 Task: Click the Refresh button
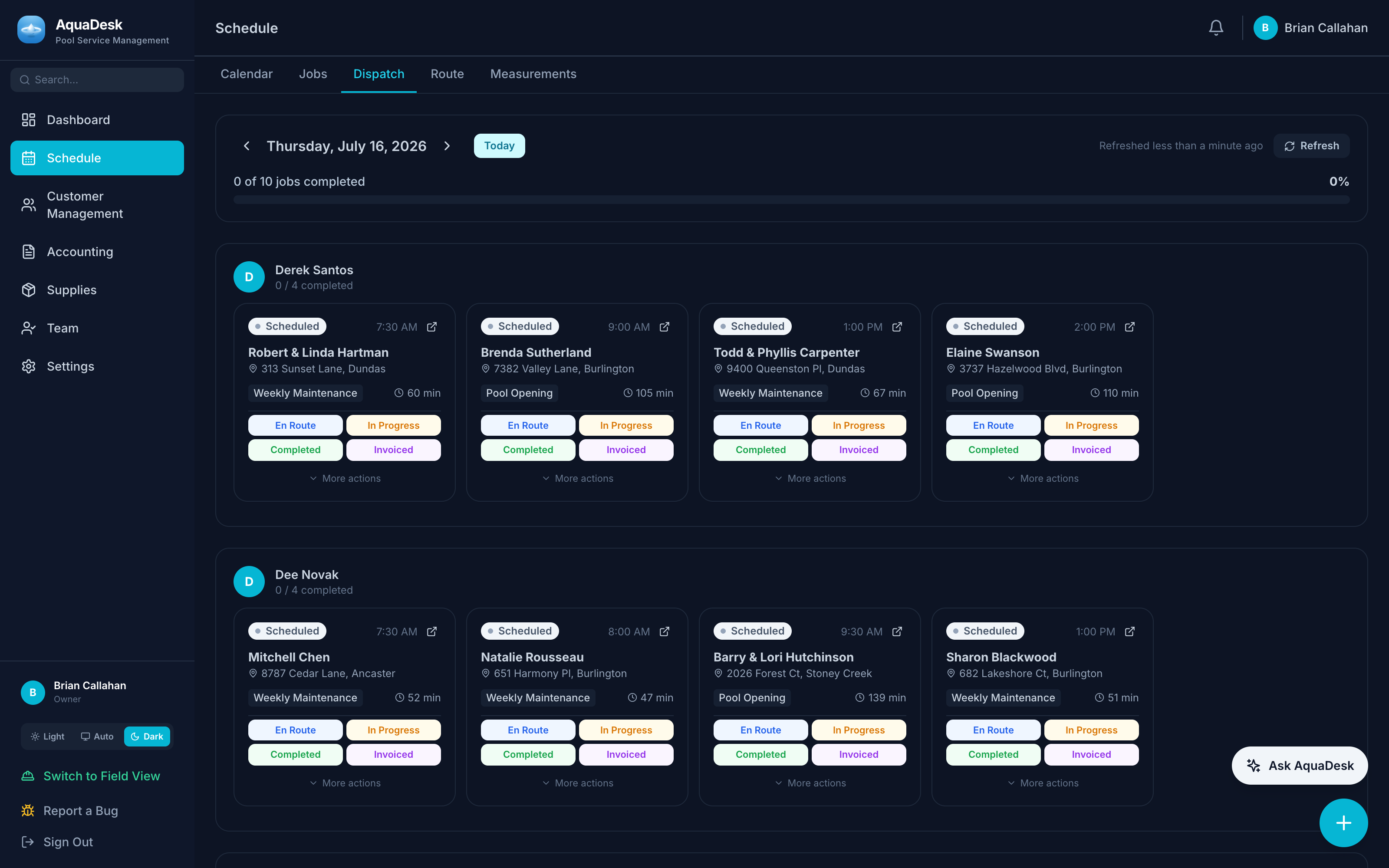(x=1311, y=146)
